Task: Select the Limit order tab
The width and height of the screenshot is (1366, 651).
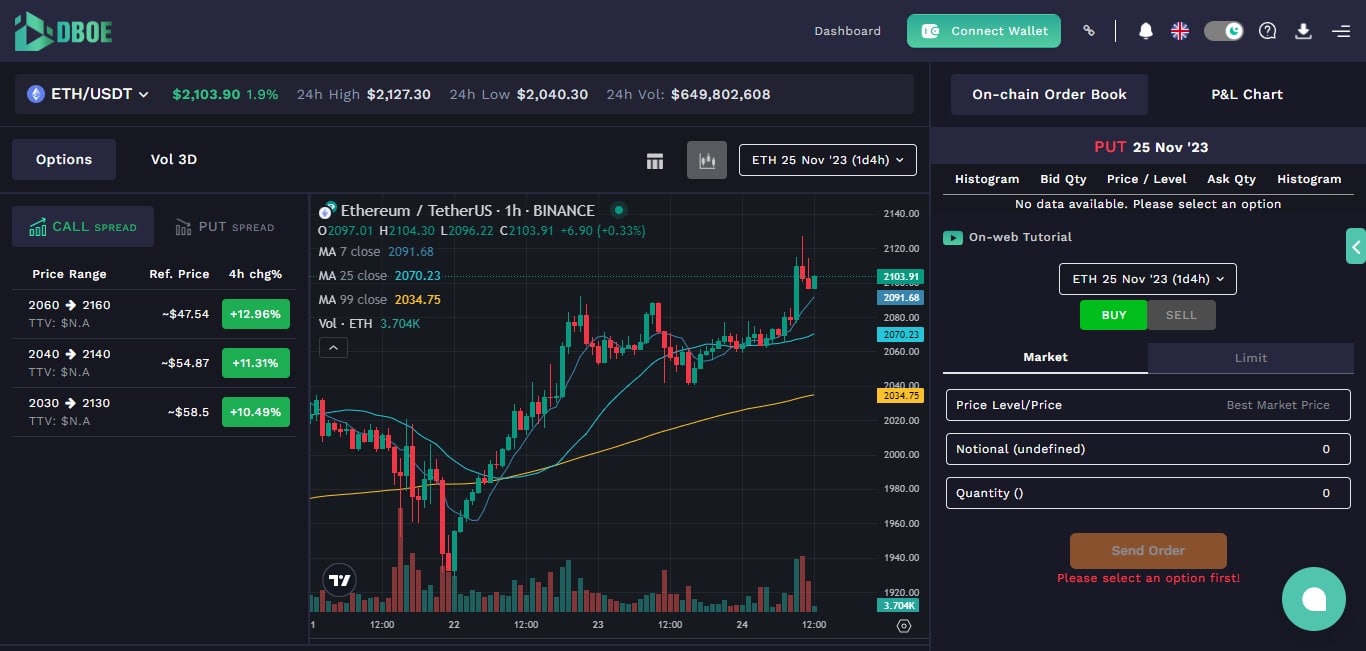Action: tap(1250, 357)
